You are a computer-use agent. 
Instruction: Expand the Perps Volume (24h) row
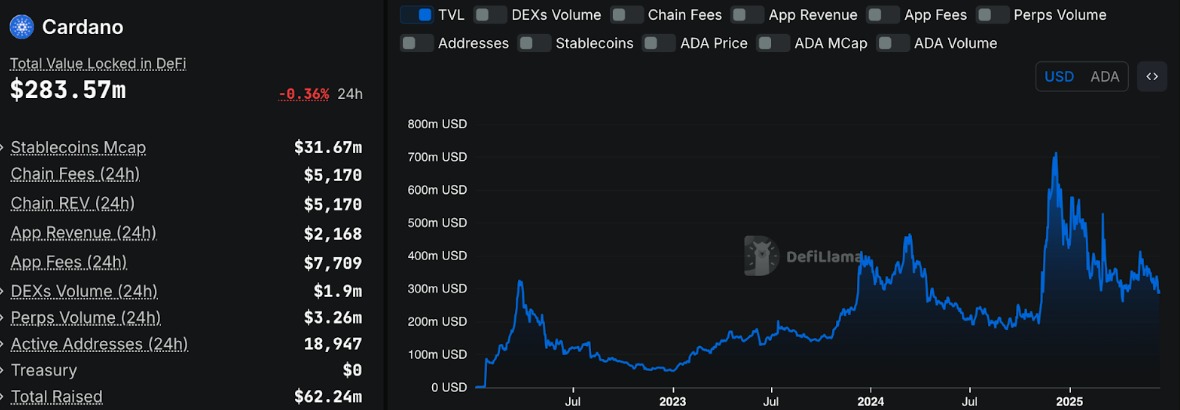point(2,318)
